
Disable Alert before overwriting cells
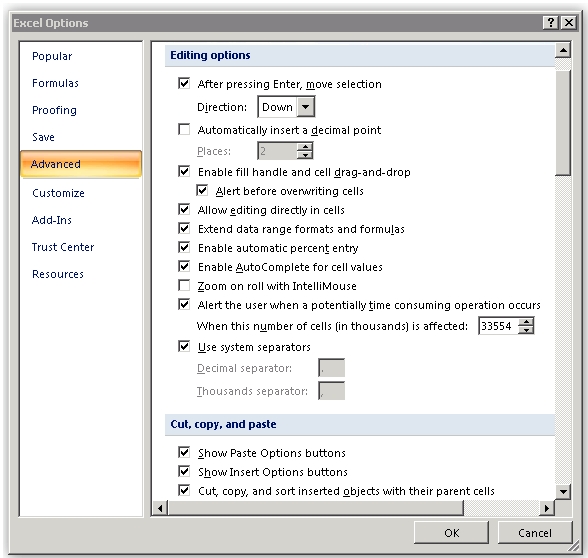point(202,191)
